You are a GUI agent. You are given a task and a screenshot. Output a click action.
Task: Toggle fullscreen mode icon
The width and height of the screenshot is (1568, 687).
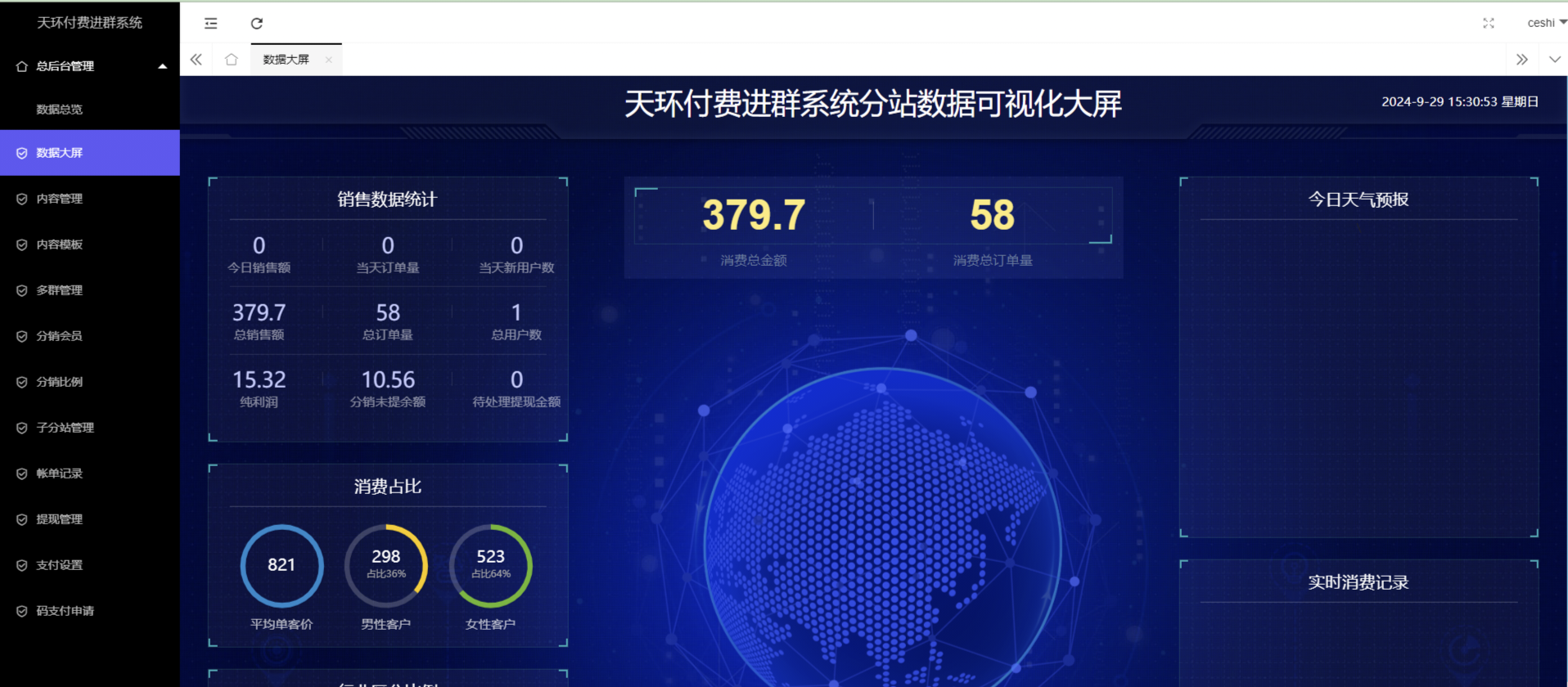coord(1489,23)
